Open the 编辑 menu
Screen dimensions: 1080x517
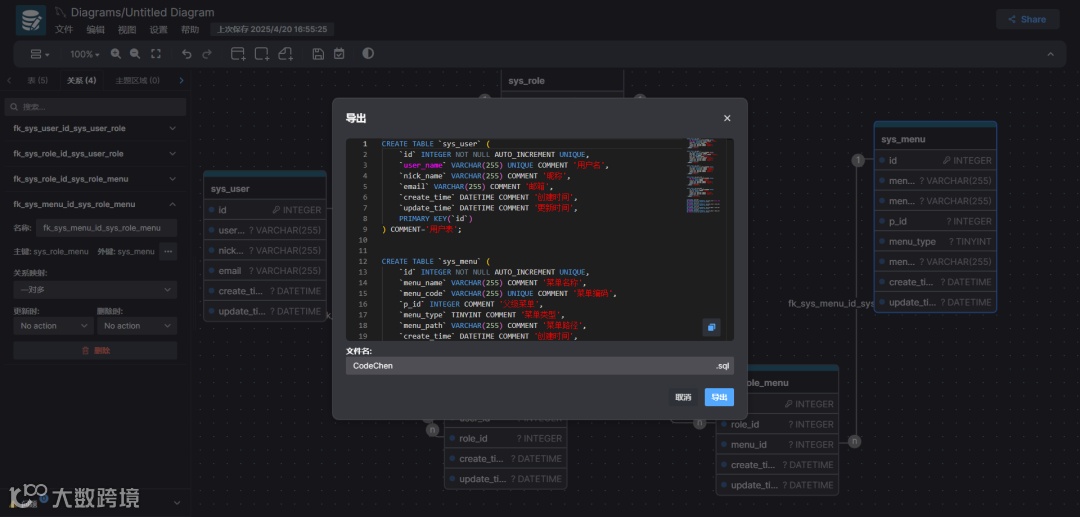[96, 30]
